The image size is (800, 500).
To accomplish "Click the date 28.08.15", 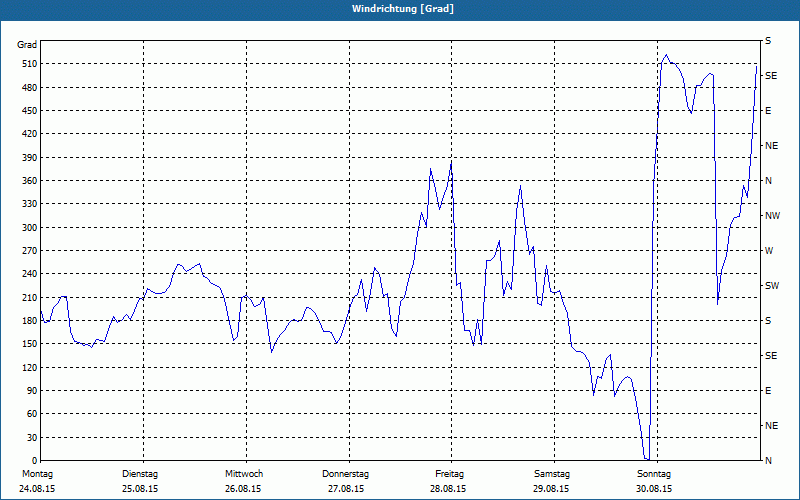I will pos(448,489).
